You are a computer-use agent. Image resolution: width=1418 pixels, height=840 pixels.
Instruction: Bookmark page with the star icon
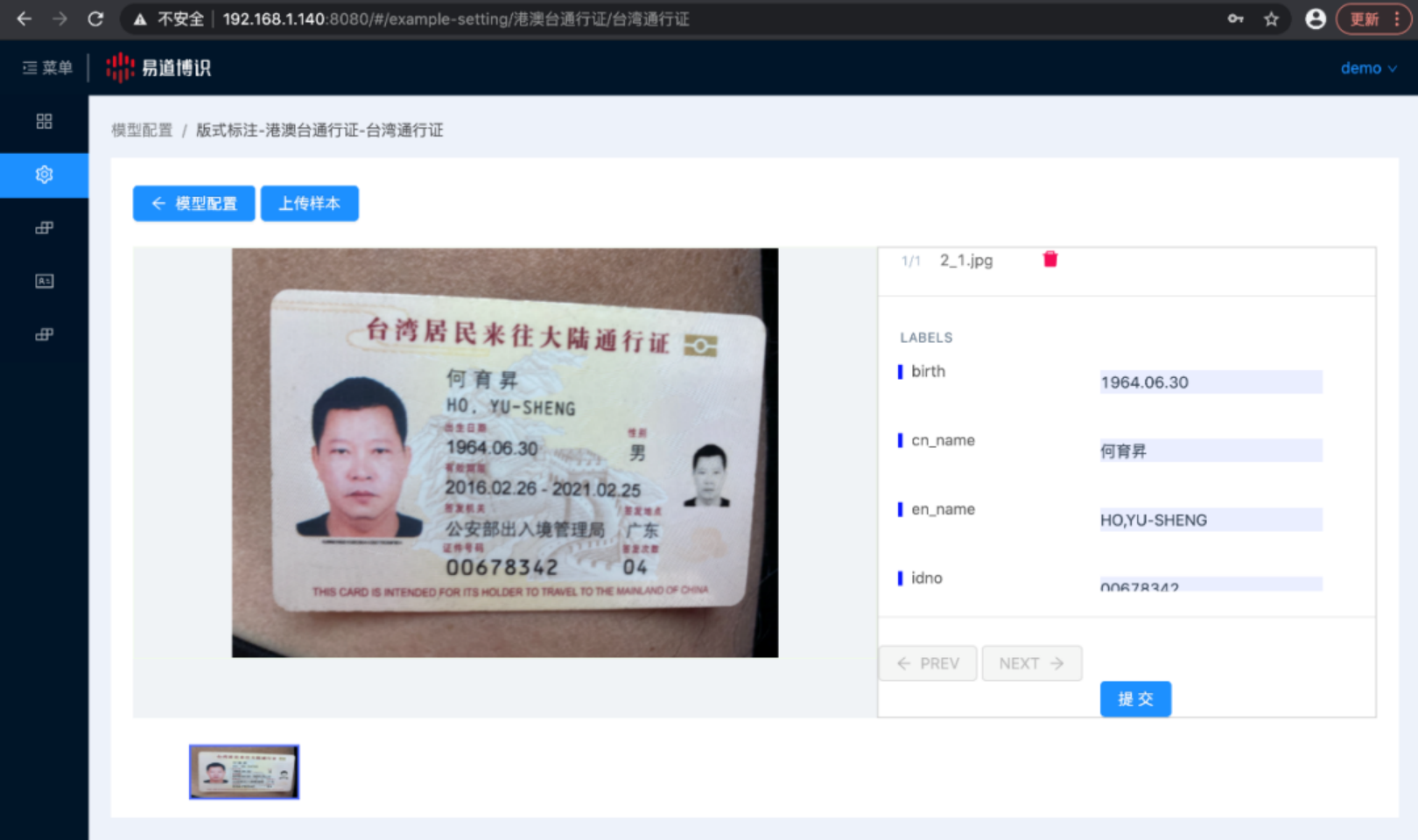1271,19
